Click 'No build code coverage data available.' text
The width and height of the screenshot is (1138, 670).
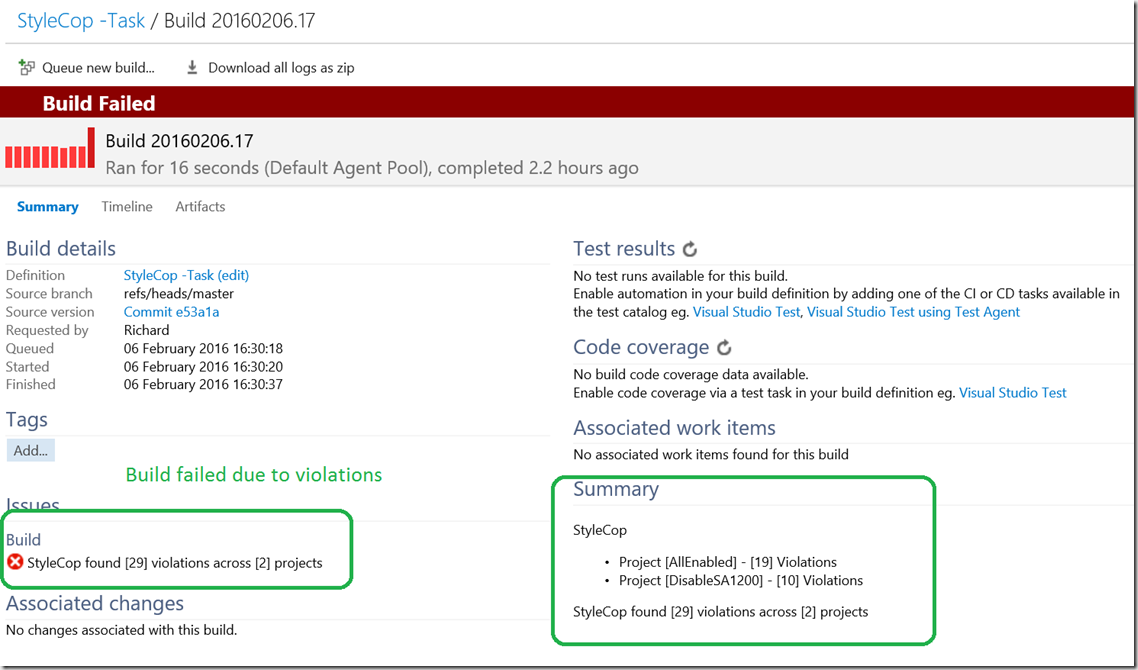pyautogui.click(x=690, y=375)
